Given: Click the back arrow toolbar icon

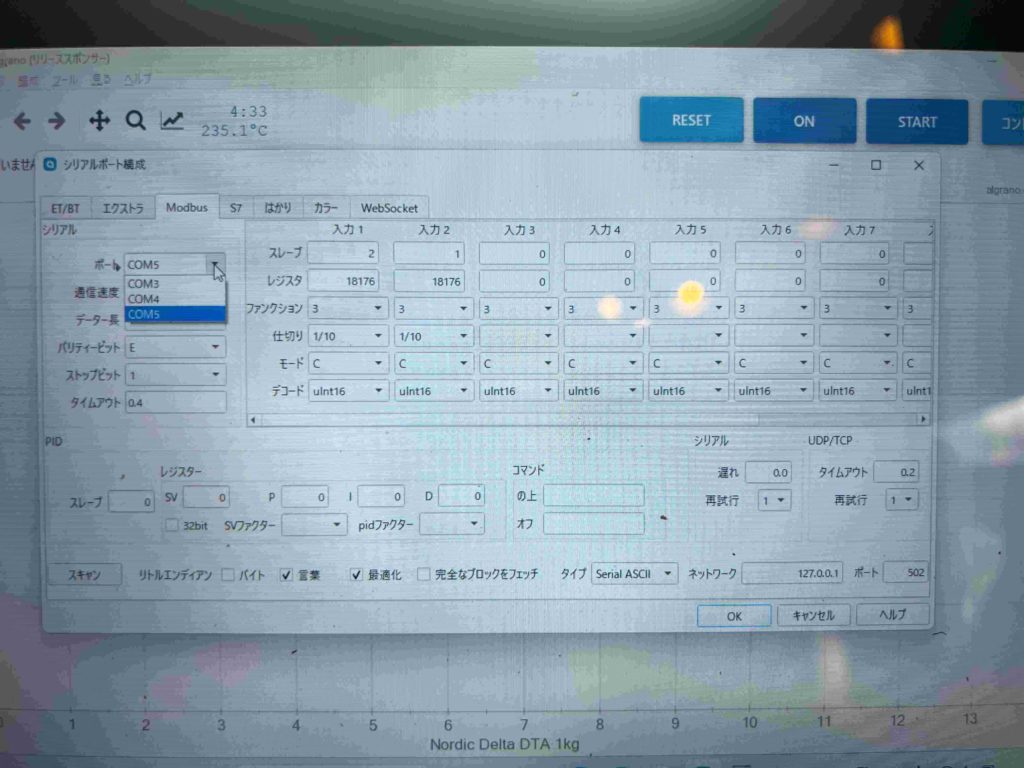Looking at the screenshot, I should pyautogui.click(x=22, y=121).
